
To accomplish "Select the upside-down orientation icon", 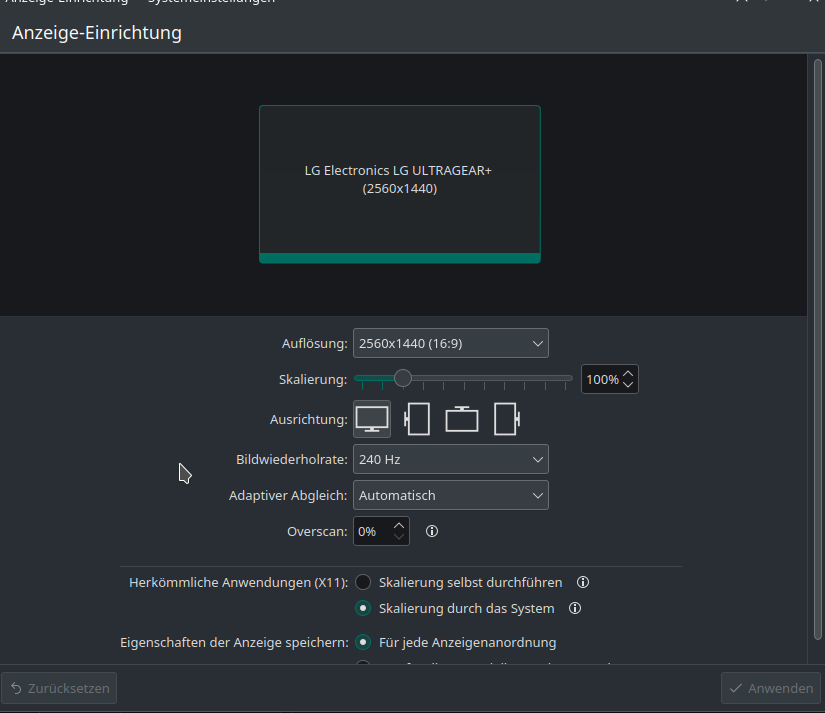I will (462, 419).
